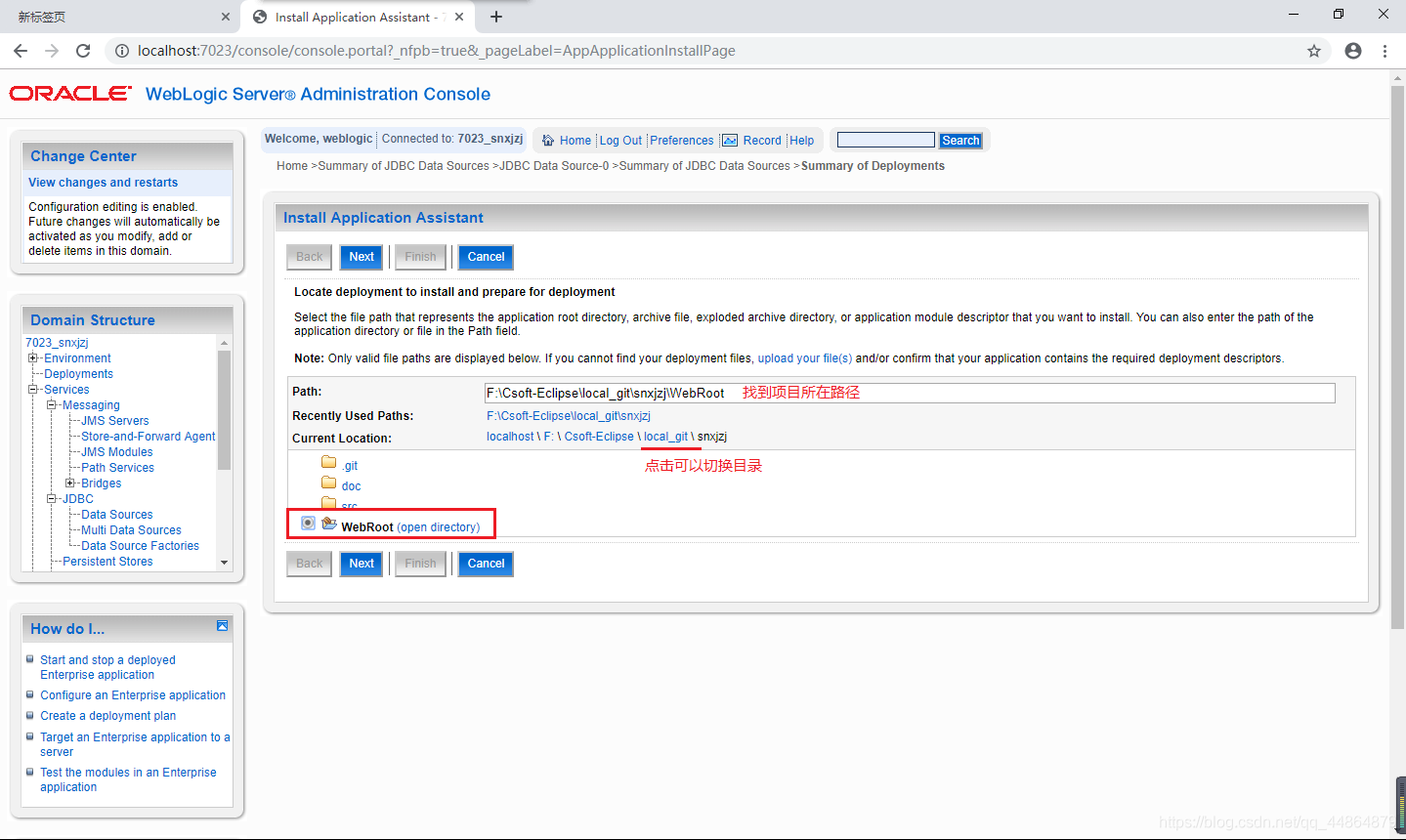Image resolution: width=1406 pixels, height=840 pixels.
Task: Click the top Cancel button
Action: coord(486,257)
